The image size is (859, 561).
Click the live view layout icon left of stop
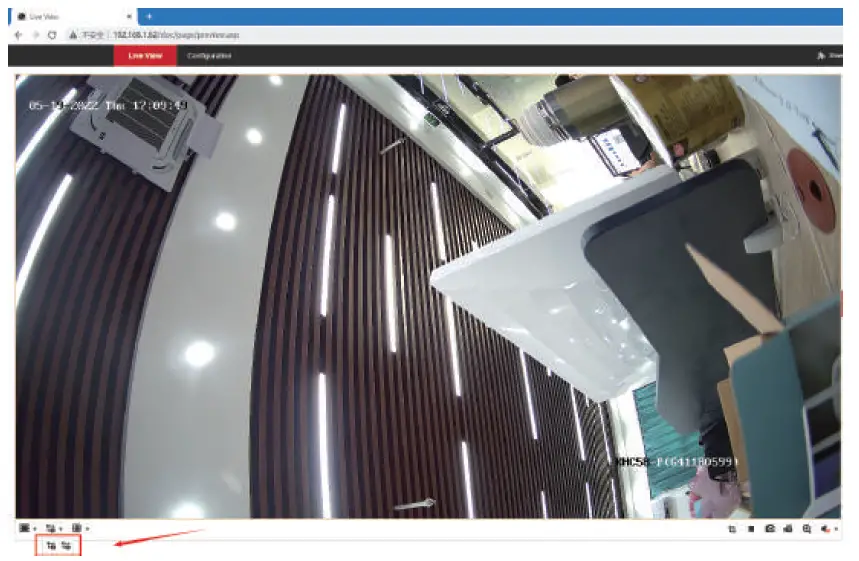[732, 529]
